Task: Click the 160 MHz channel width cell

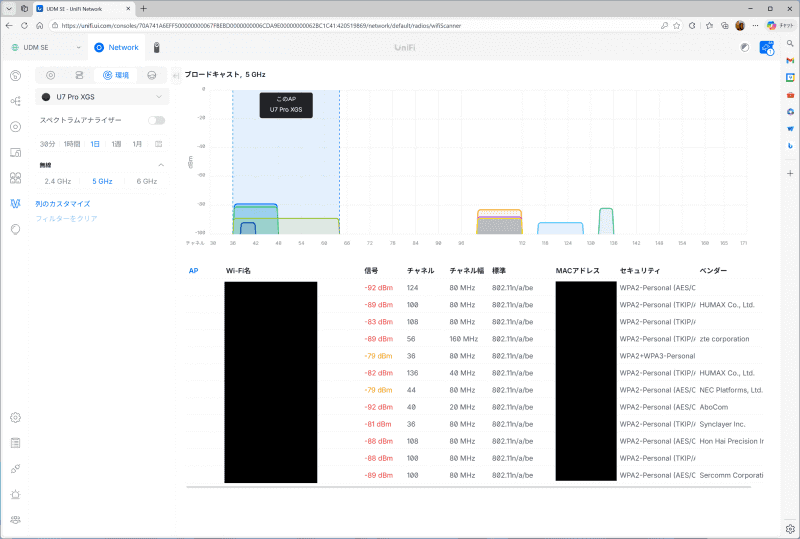Action: tap(464, 339)
